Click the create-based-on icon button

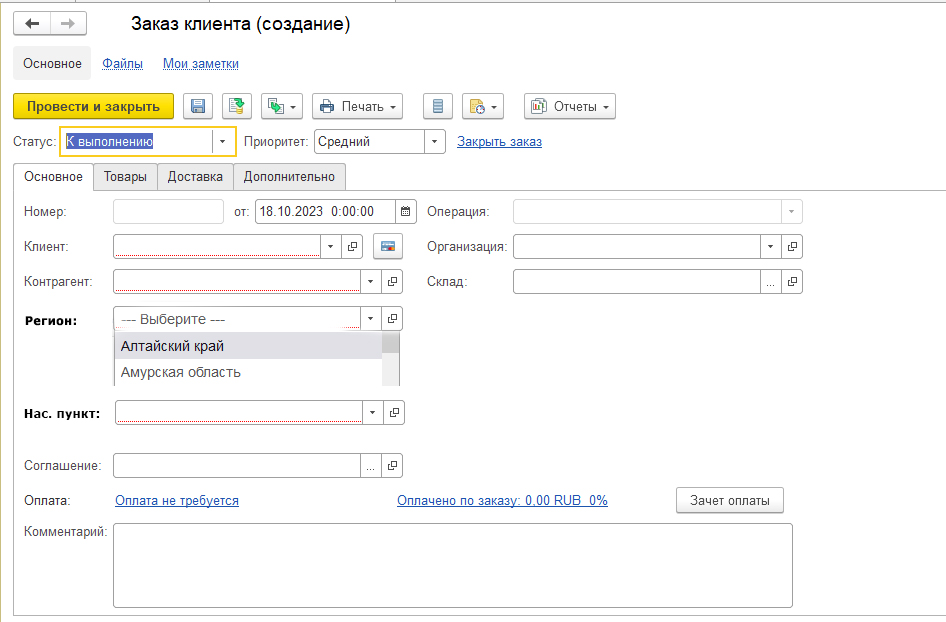(282, 107)
